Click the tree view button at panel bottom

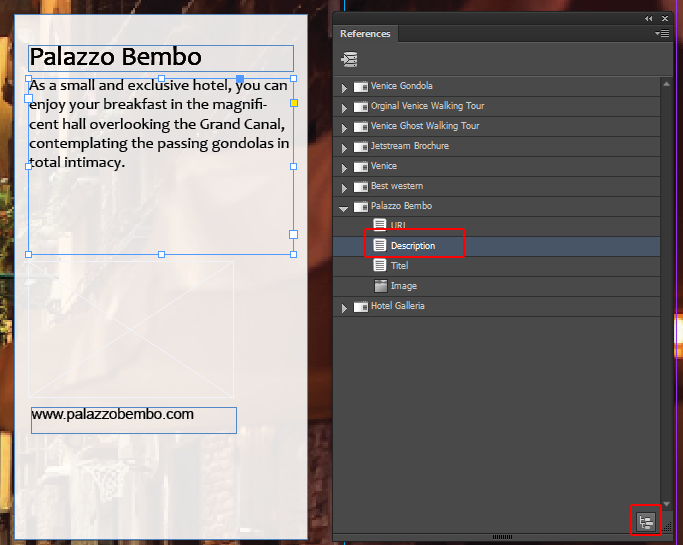(646, 521)
